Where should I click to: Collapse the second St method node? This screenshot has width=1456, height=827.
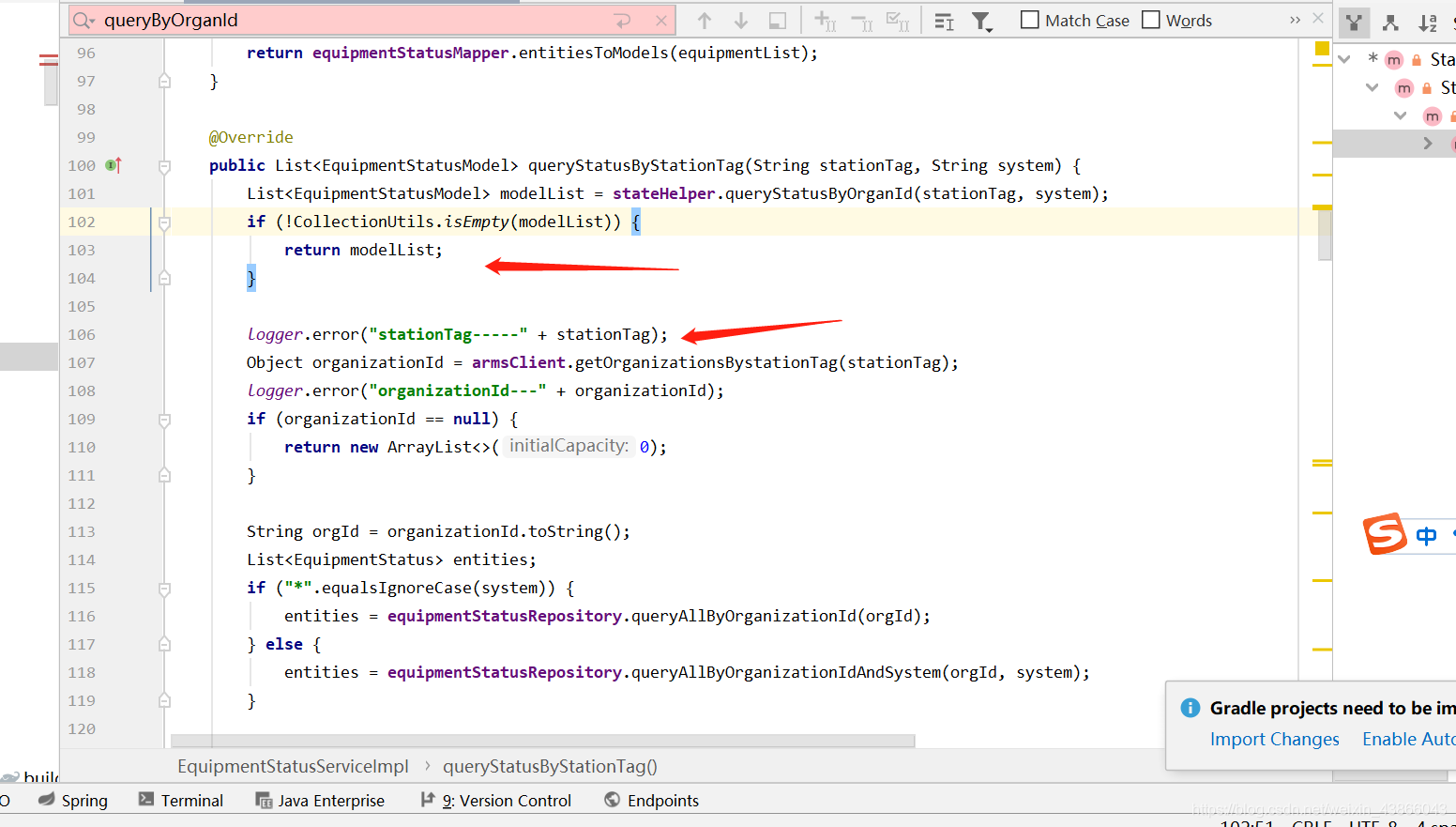click(x=1373, y=87)
